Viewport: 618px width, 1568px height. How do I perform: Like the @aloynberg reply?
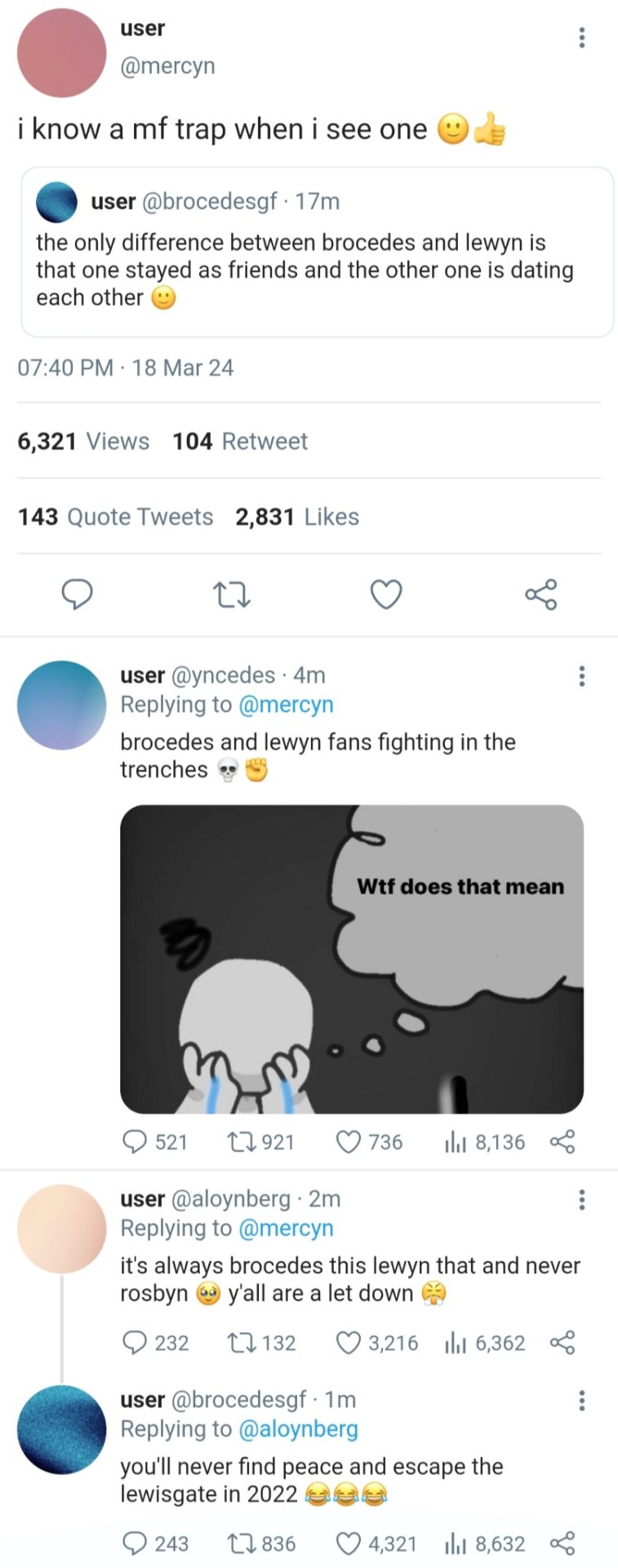coord(349,1343)
